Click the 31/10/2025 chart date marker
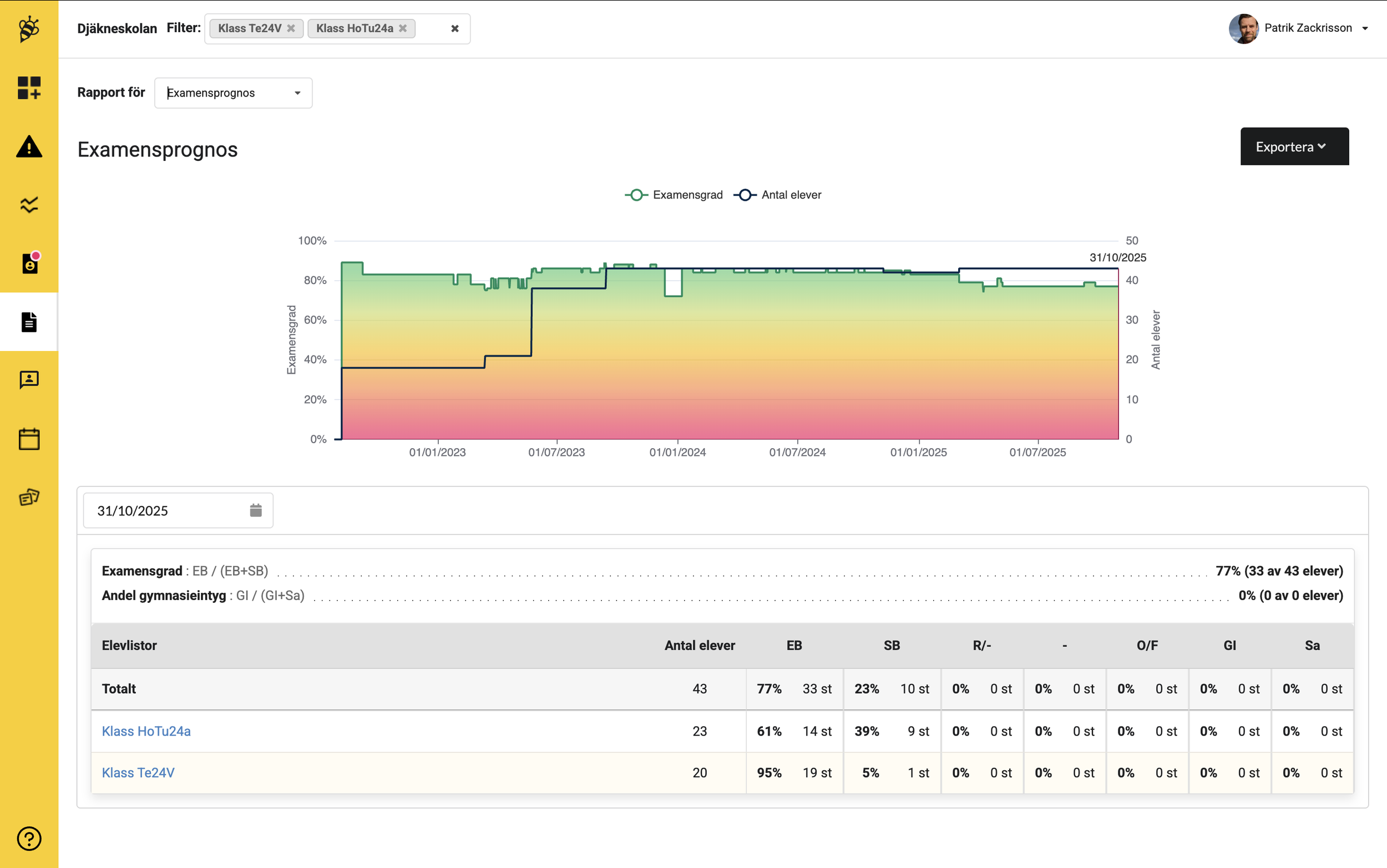 tap(1117, 257)
